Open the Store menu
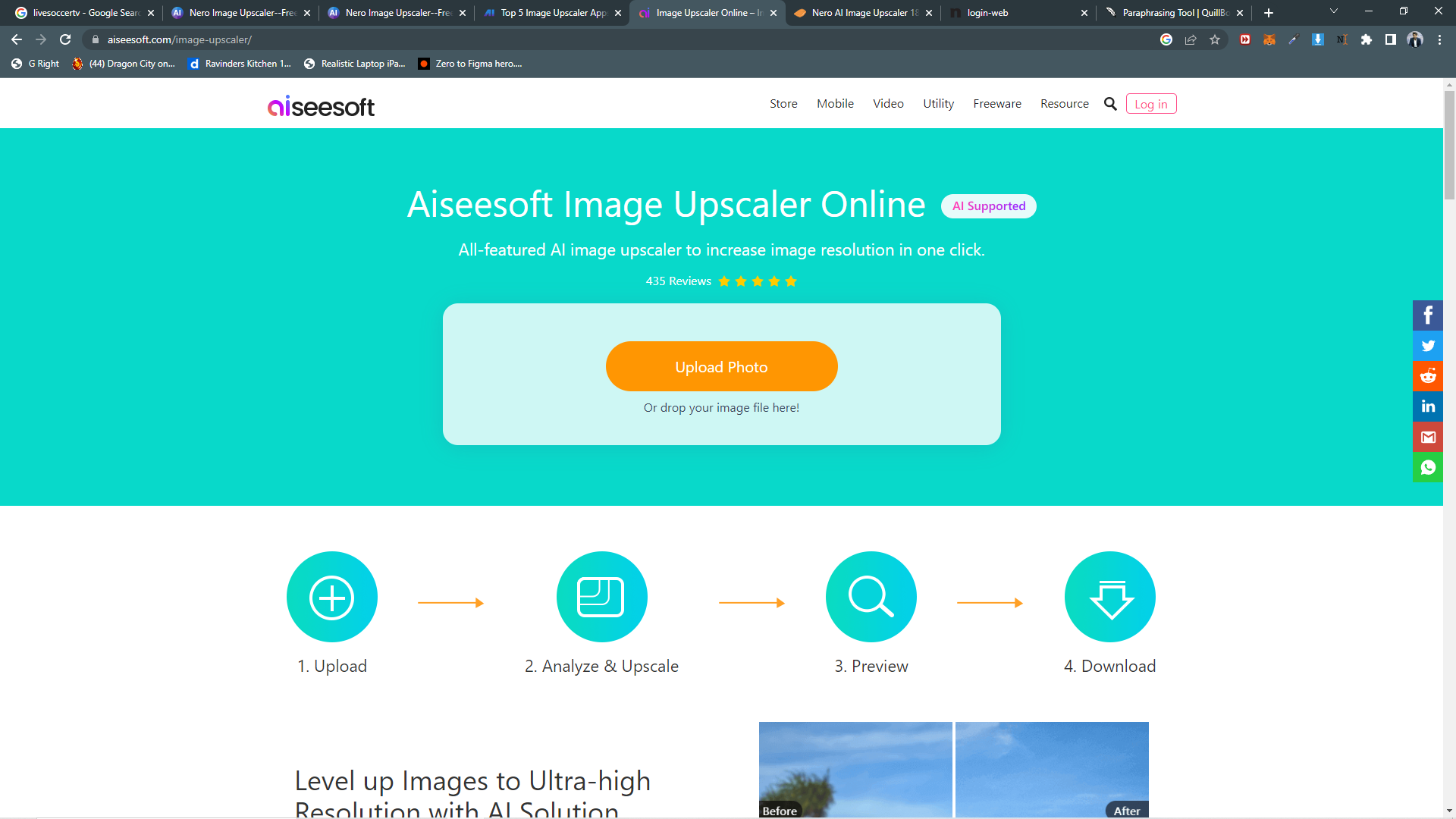This screenshot has width=1456, height=819. coord(783,104)
